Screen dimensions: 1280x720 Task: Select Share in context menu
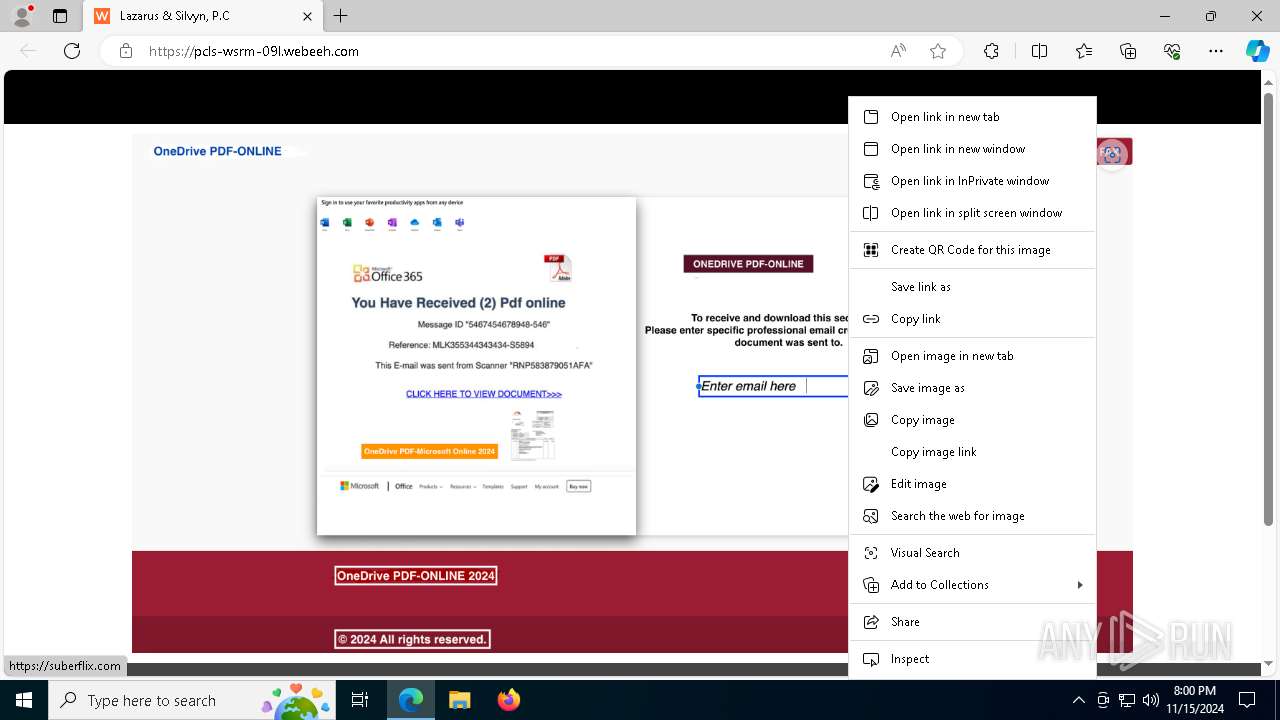point(972,622)
